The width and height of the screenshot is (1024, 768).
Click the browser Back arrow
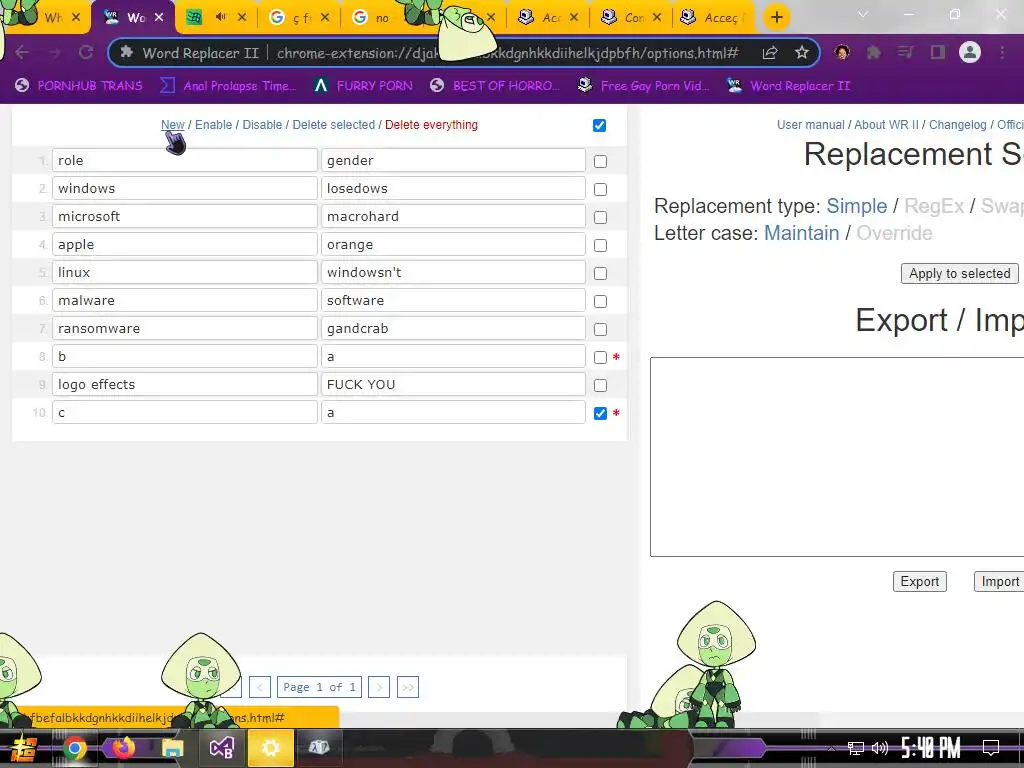coord(22,52)
